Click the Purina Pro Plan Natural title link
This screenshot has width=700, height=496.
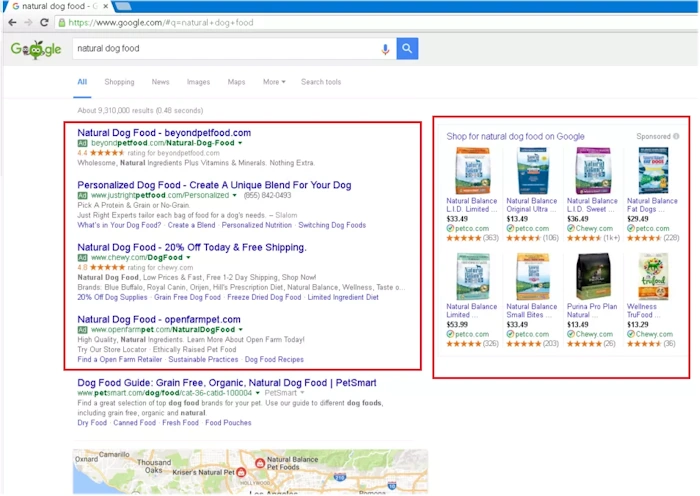(592, 311)
